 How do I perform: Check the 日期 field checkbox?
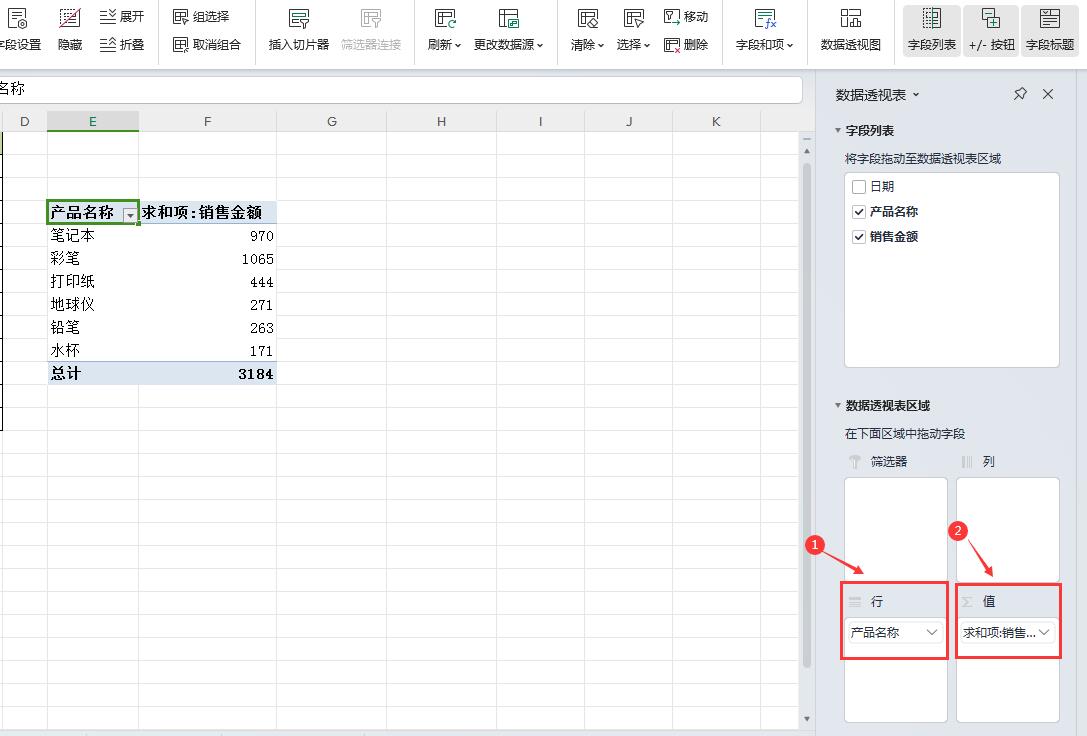click(859, 186)
